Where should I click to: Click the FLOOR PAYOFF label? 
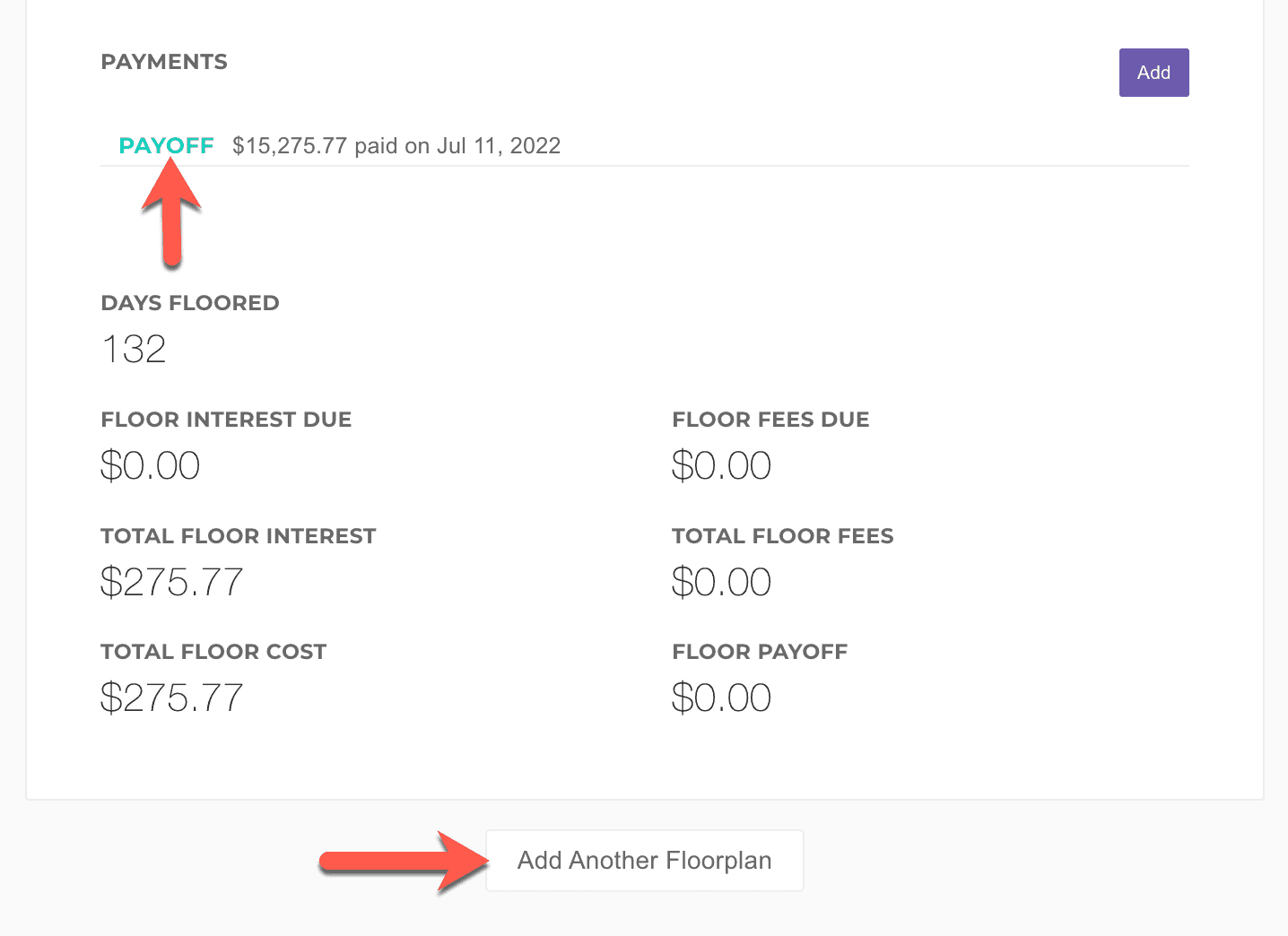pos(760,652)
